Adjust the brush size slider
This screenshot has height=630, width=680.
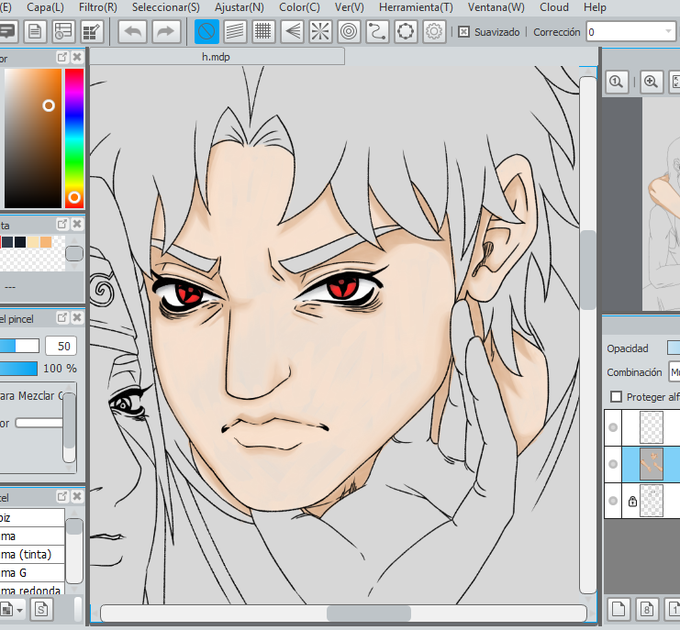(x=19, y=346)
